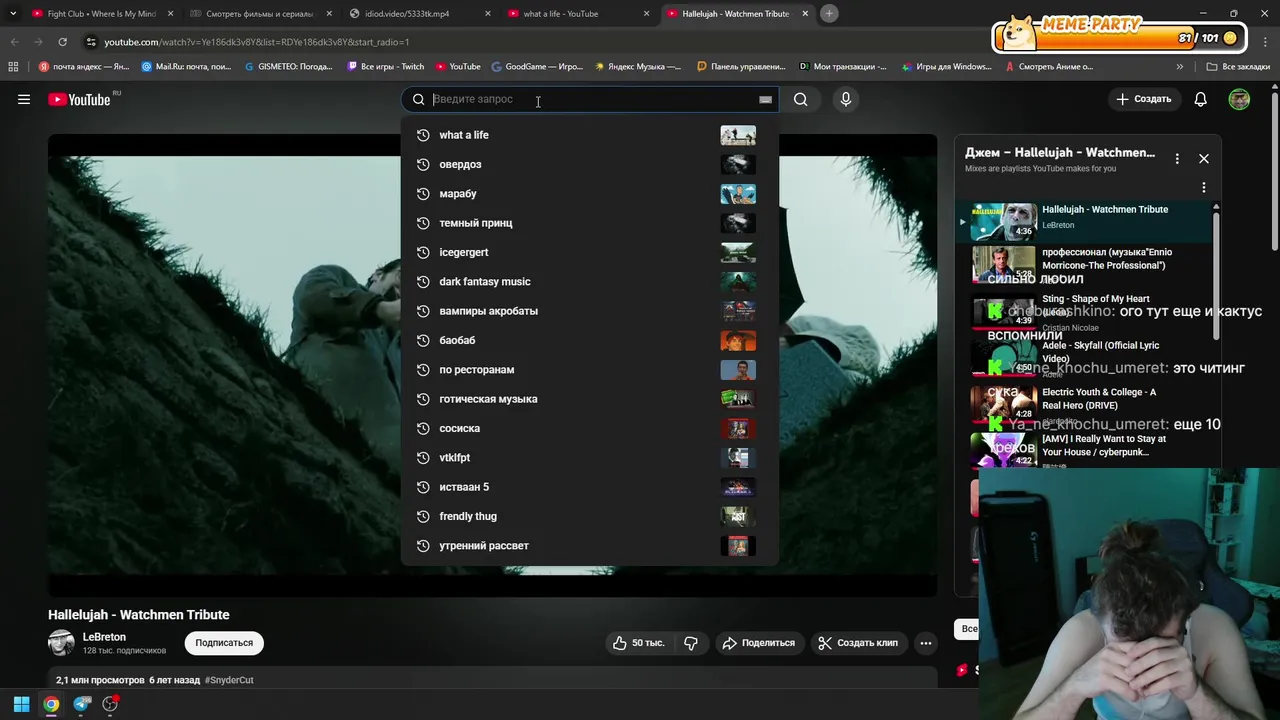Image resolution: width=1280 pixels, height=720 pixels.
Task: Click the Chrome icon in the taskbar
Action: click(51, 704)
